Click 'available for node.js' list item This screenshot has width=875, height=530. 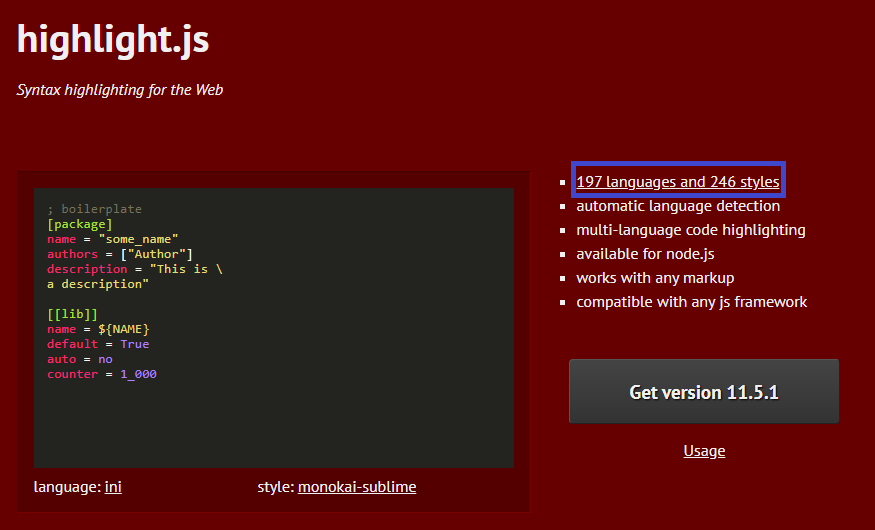[645, 254]
